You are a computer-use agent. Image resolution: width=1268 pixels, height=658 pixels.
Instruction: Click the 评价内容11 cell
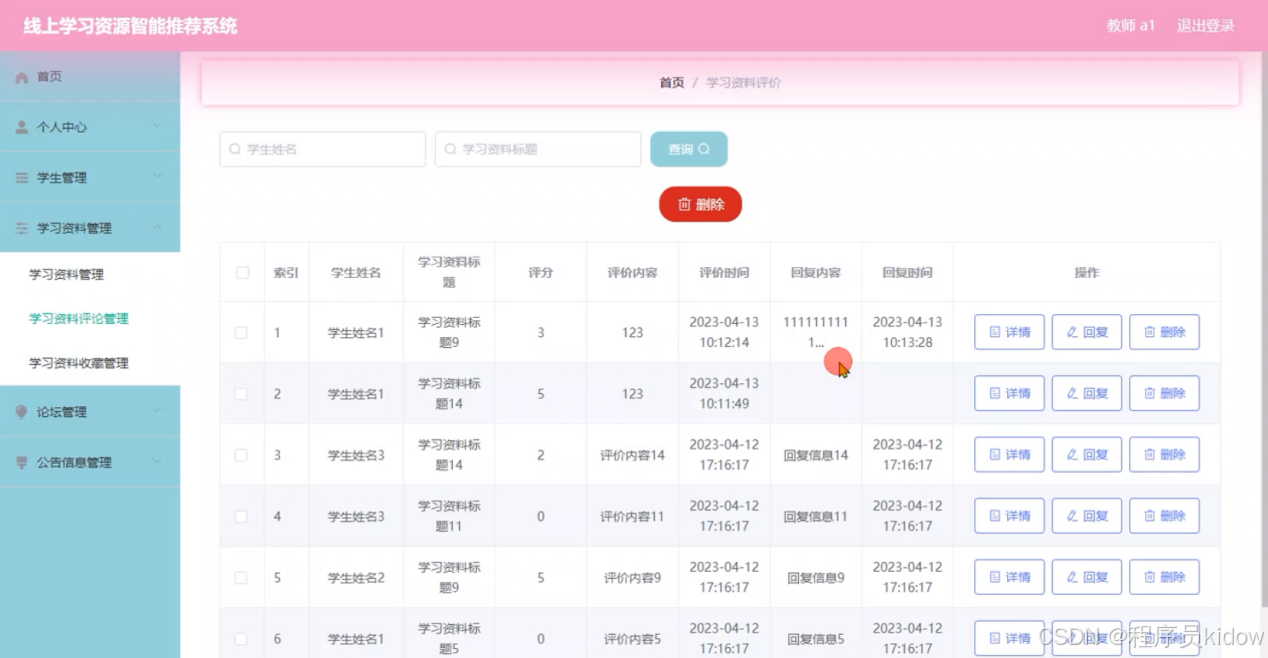click(632, 516)
